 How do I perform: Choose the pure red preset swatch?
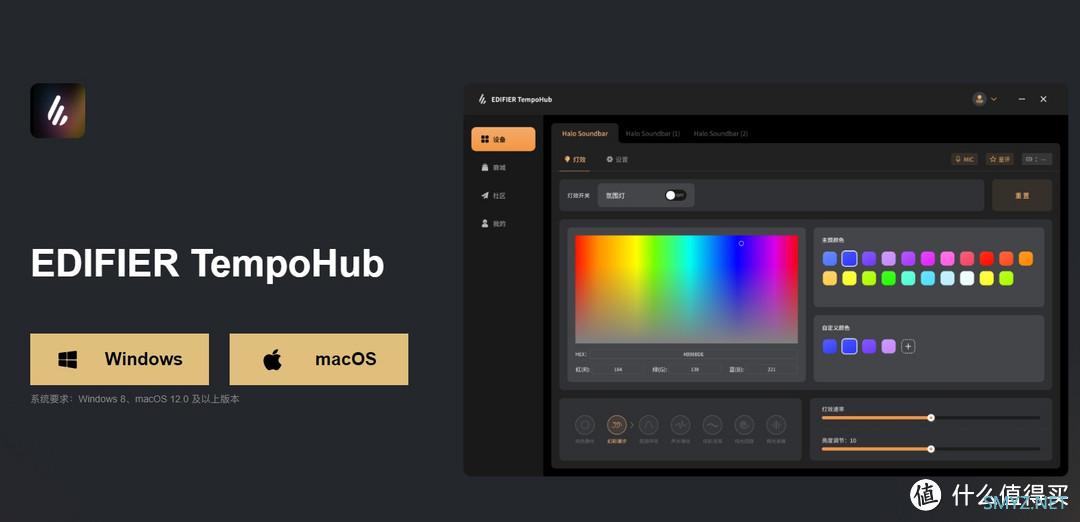coord(987,259)
